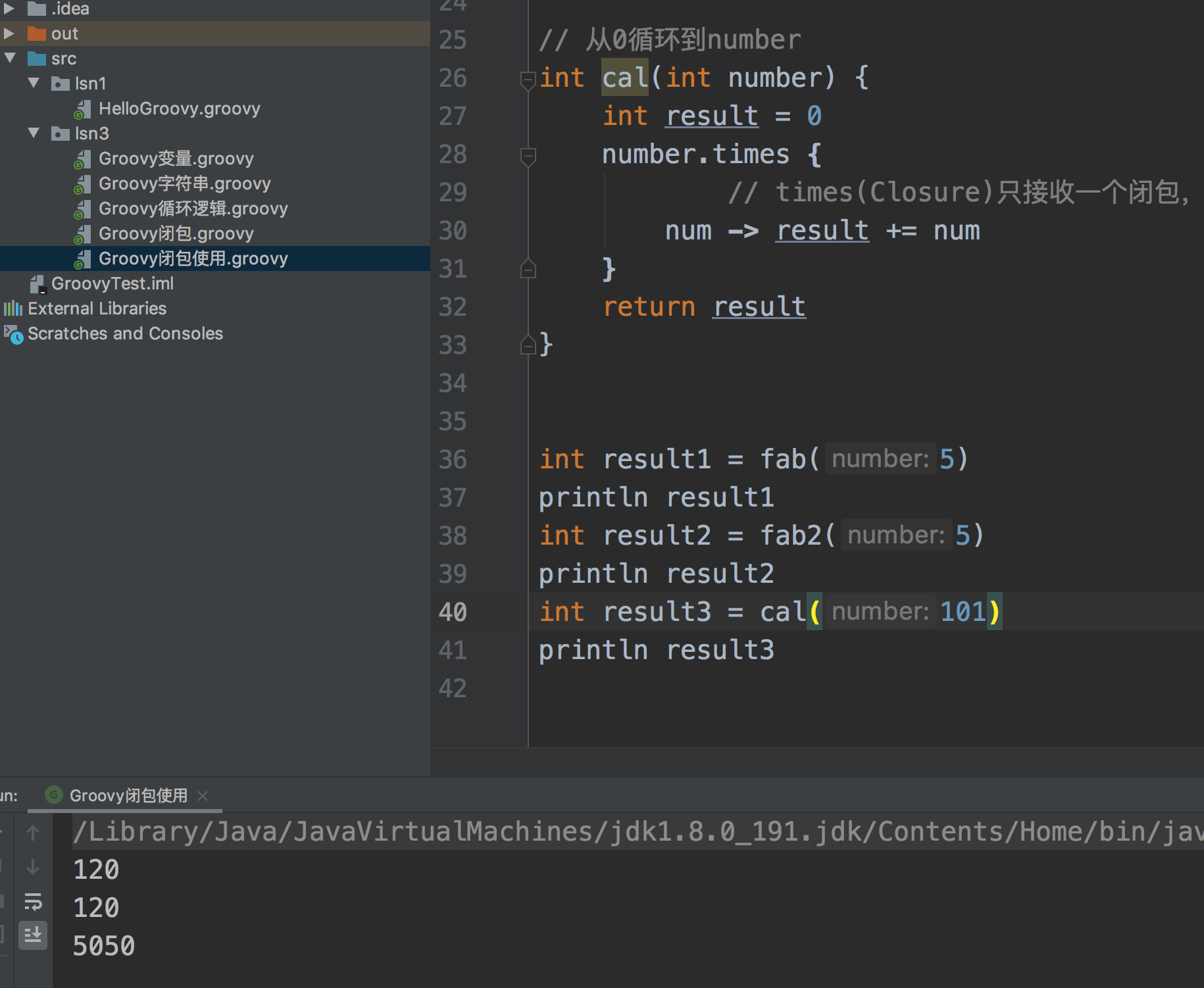
Task: Click the value 101 on line 40
Action: 963,612
